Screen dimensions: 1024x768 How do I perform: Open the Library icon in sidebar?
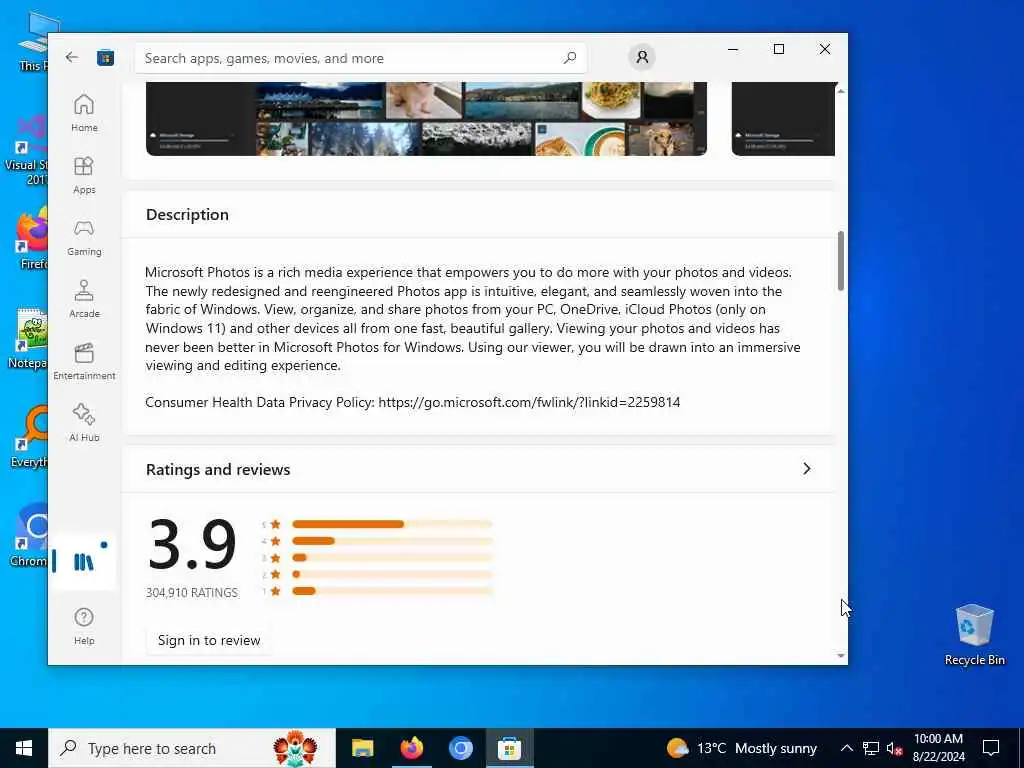point(84,562)
